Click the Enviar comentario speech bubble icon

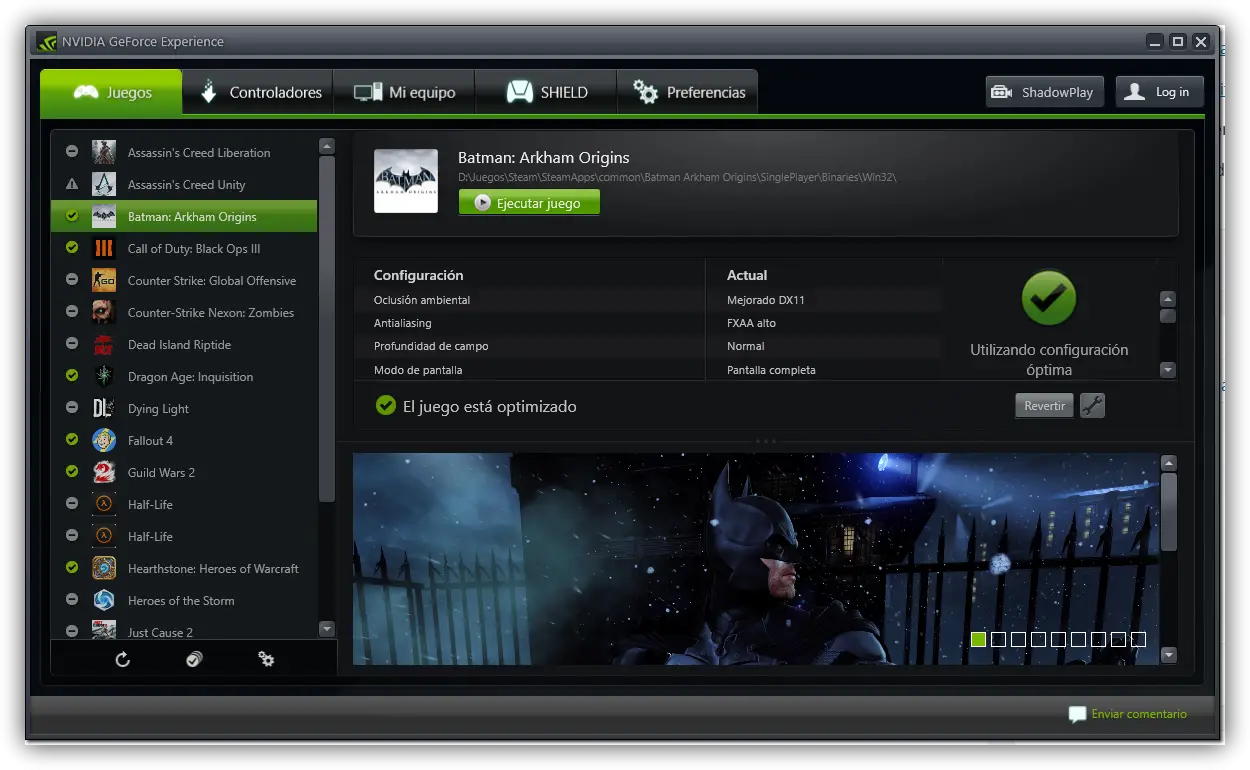(1077, 714)
